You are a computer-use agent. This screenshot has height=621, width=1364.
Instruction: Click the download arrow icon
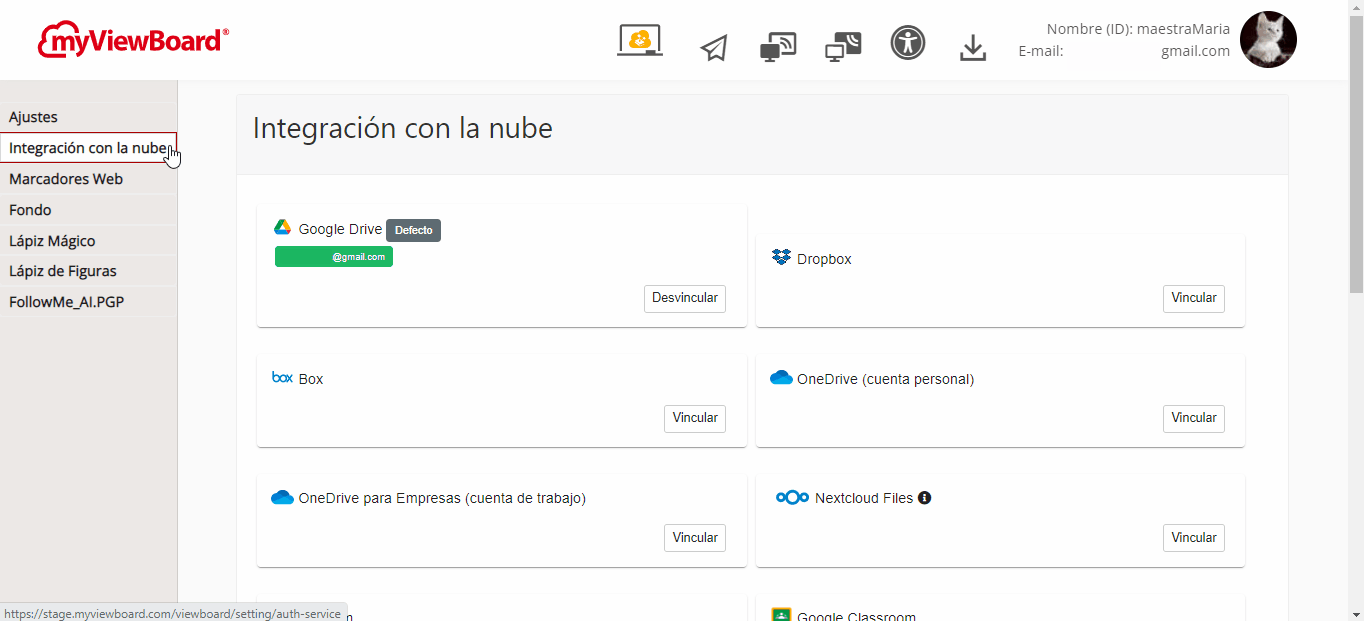pos(973,48)
